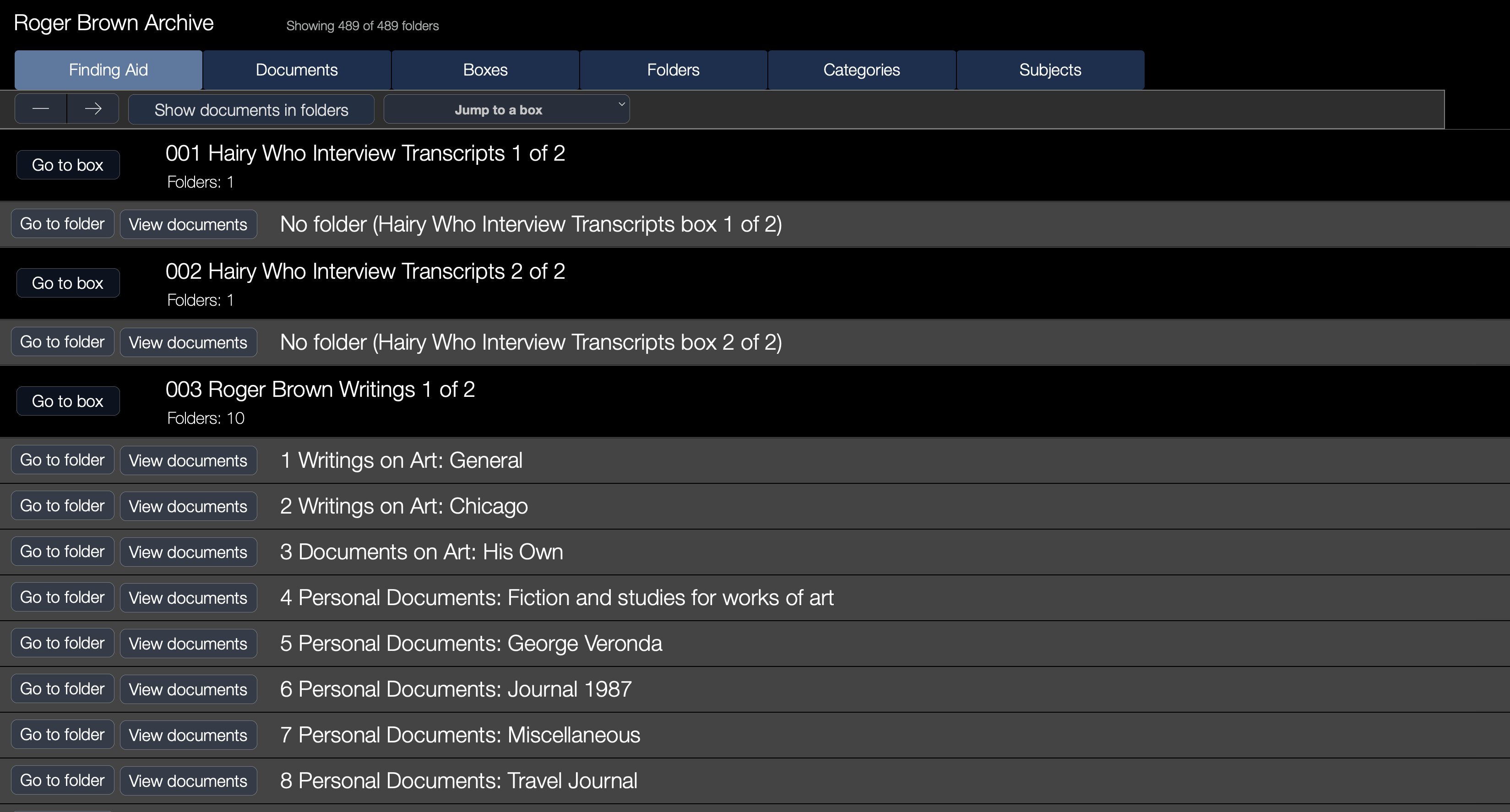View documents in Journal 1987 folder
The width and height of the screenshot is (1510, 812).
click(188, 689)
